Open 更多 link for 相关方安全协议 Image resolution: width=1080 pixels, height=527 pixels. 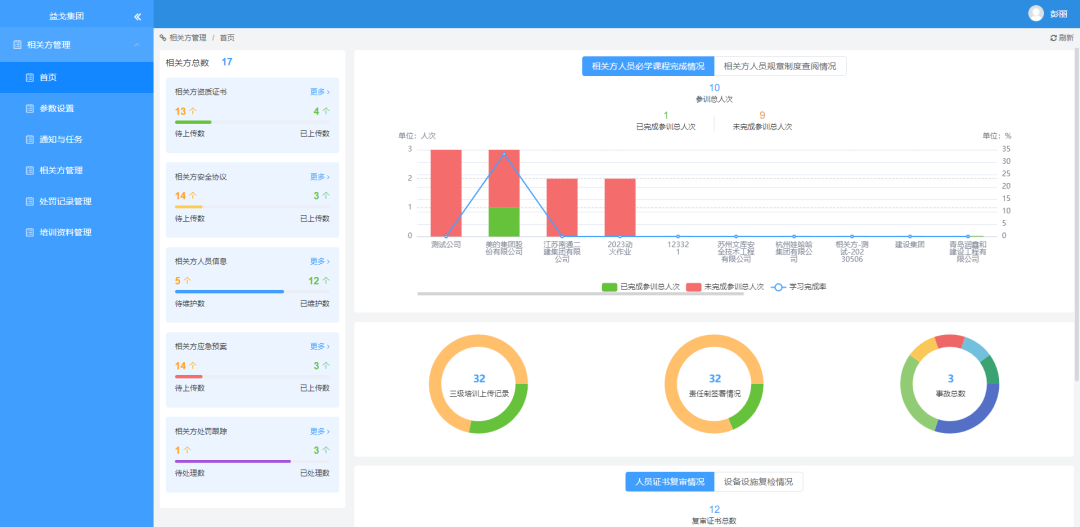319,177
